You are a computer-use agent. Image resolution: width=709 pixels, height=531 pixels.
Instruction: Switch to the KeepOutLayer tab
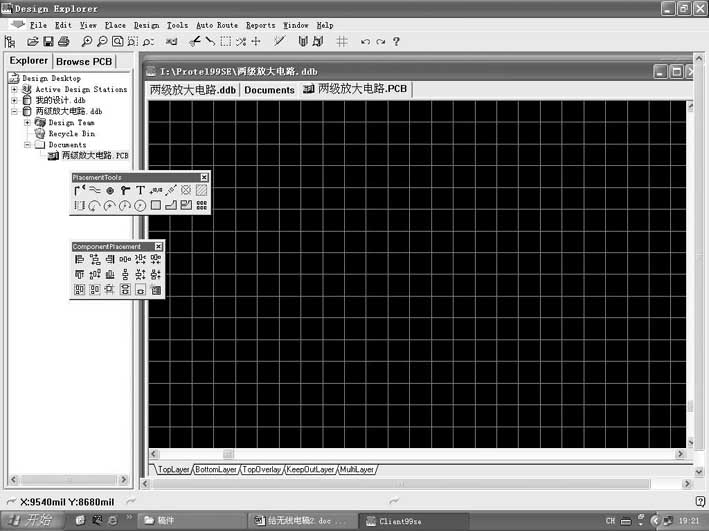tap(311, 468)
